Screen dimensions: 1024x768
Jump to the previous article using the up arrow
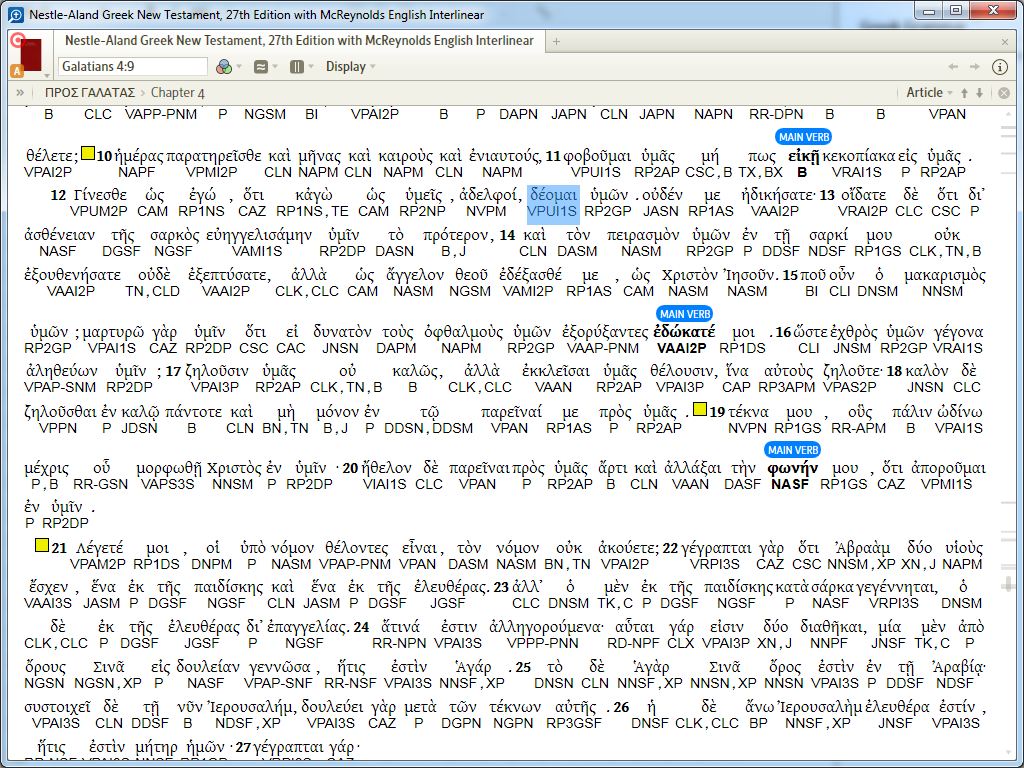[x=964, y=93]
